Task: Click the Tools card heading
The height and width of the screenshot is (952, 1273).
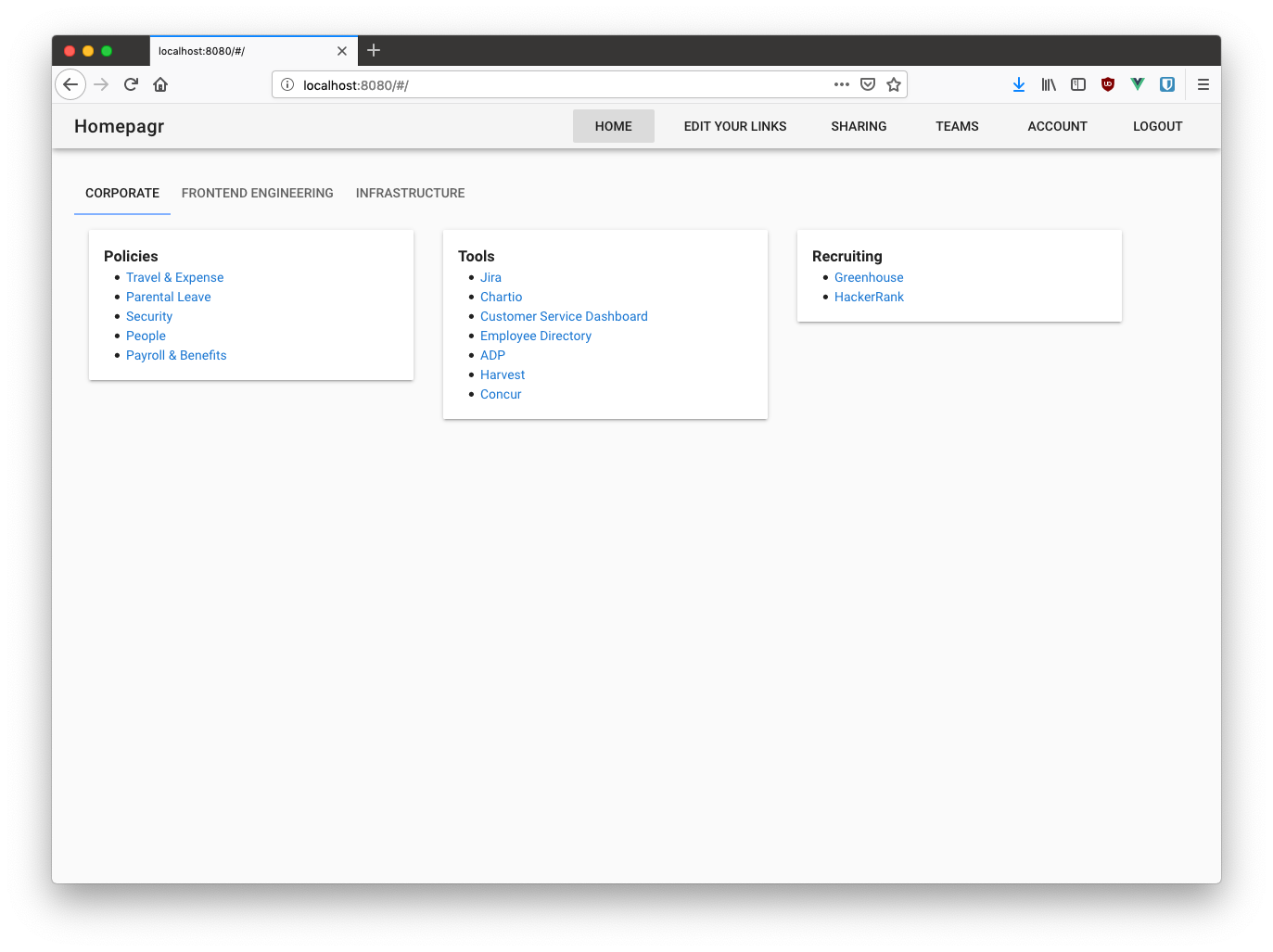Action: pos(477,256)
